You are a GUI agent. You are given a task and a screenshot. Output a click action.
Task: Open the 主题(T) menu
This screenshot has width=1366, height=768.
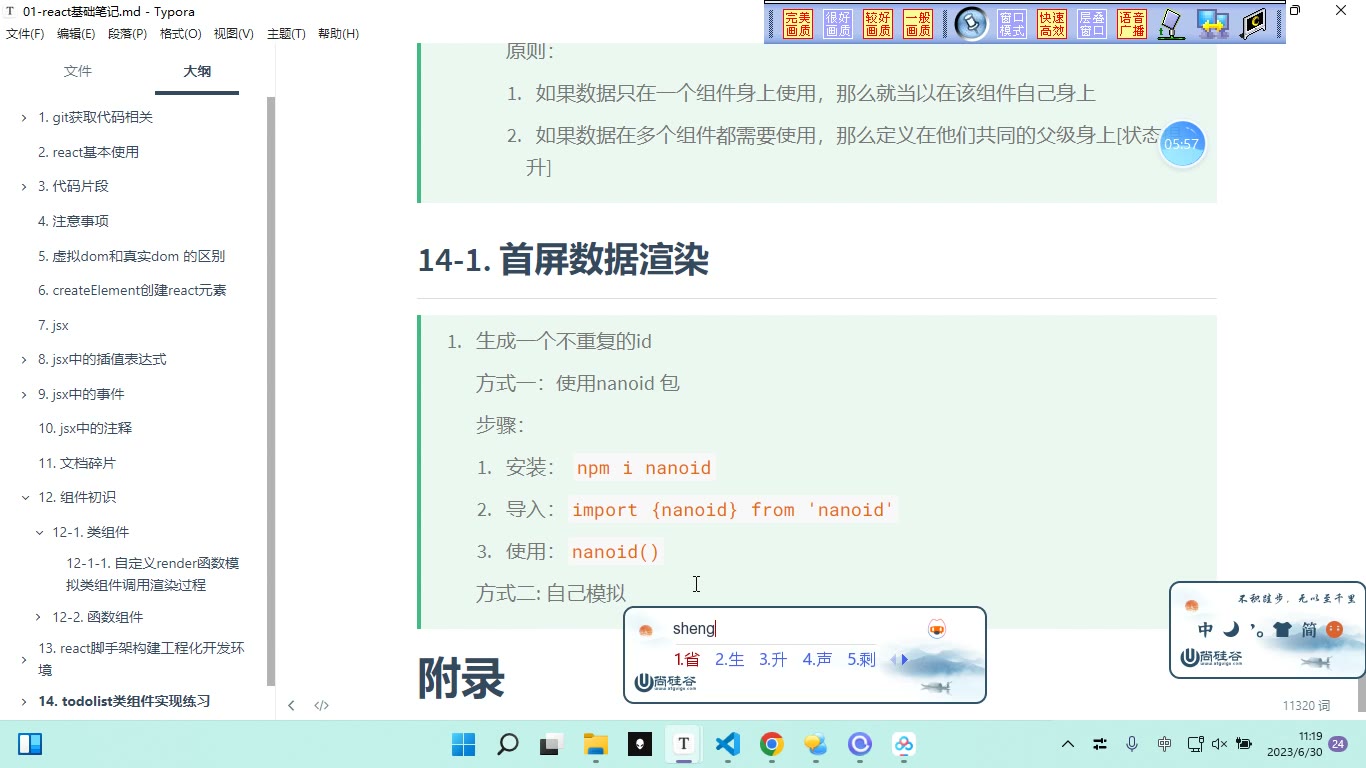point(286,34)
